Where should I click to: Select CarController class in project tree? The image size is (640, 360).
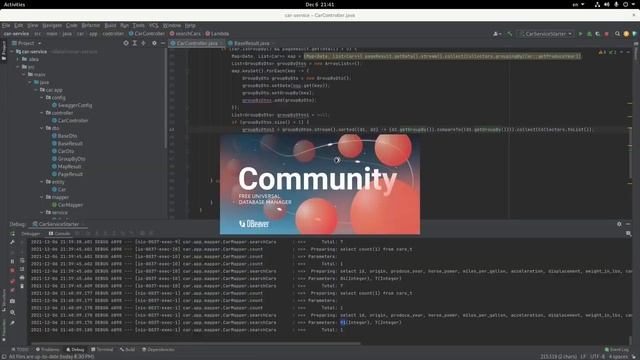coord(70,120)
